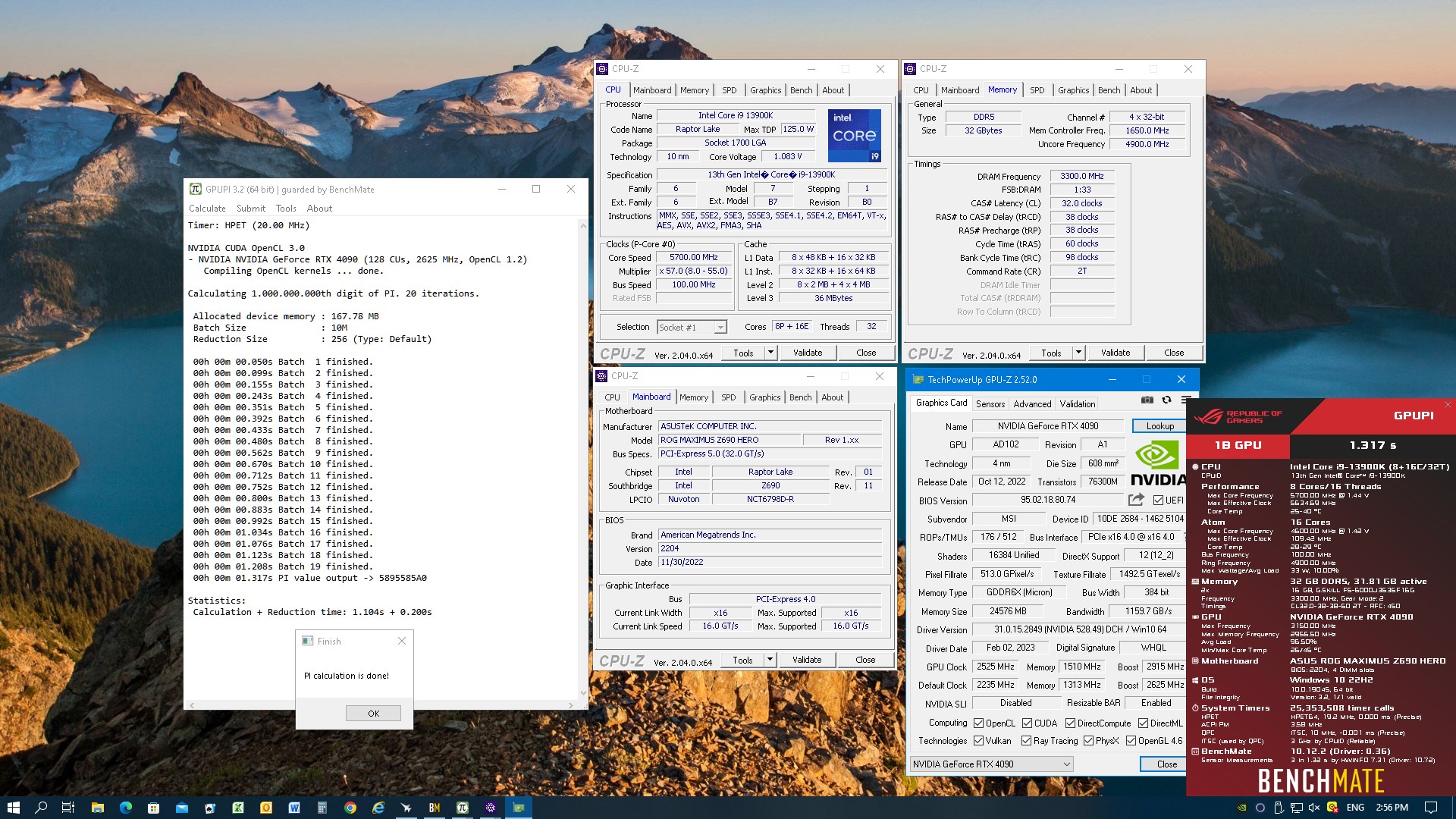The width and height of the screenshot is (1456, 819).
Task: Click the NVIDIA logo in GPU-Z
Action: click(x=1157, y=463)
